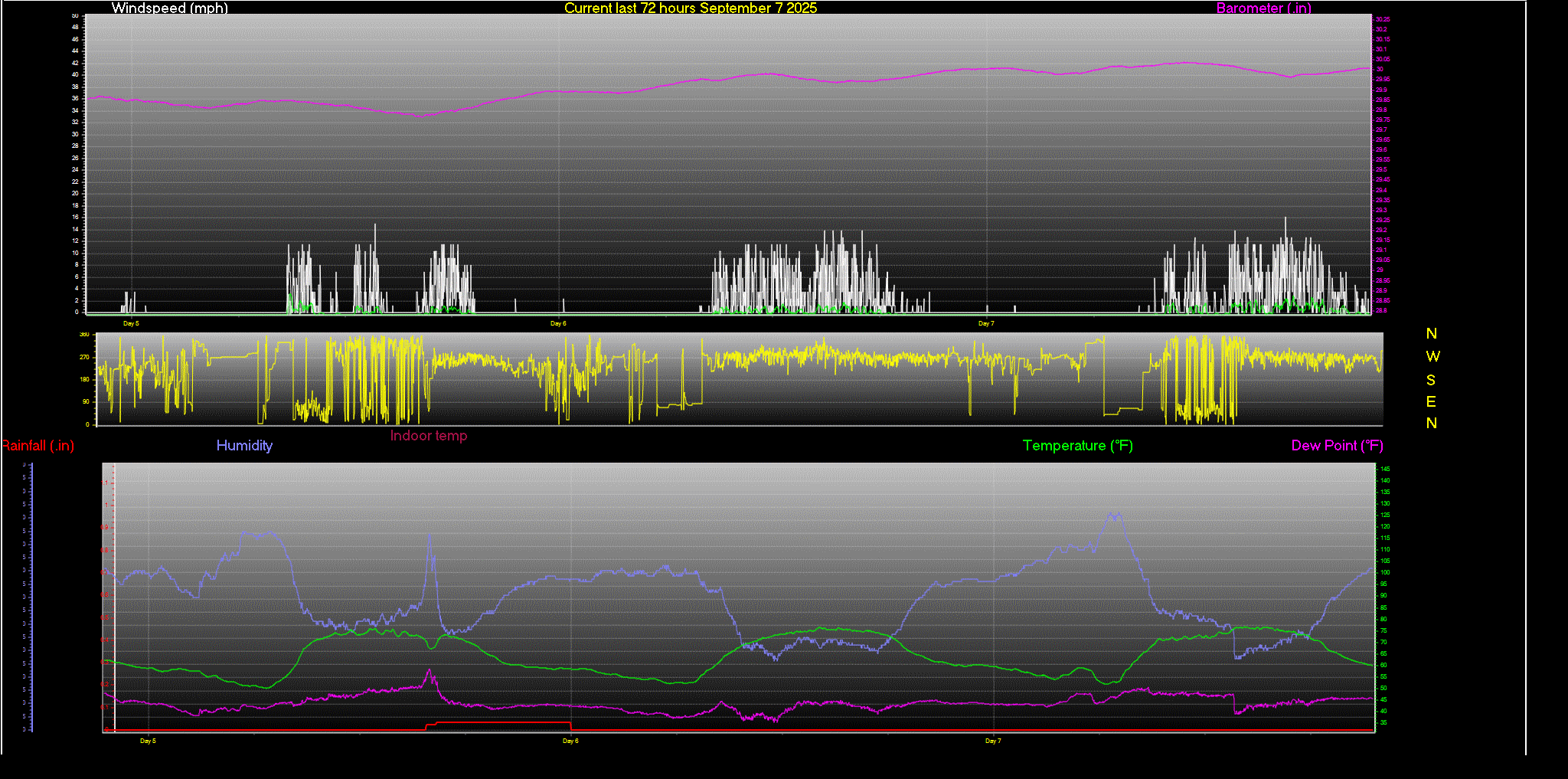Click the '28.8' tick on the barometer axis

click(1380, 310)
